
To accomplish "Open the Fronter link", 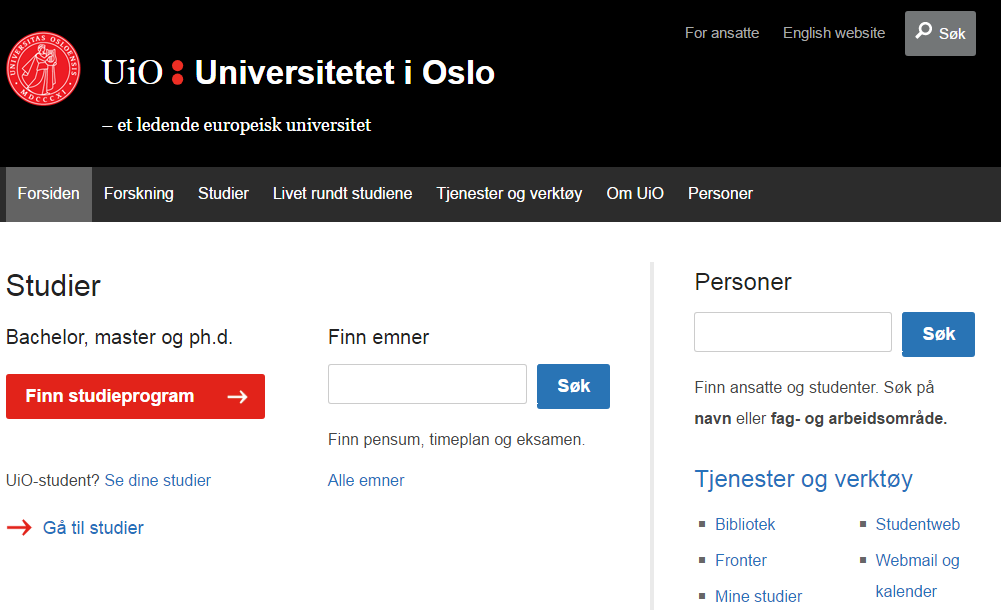I will [x=741, y=560].
